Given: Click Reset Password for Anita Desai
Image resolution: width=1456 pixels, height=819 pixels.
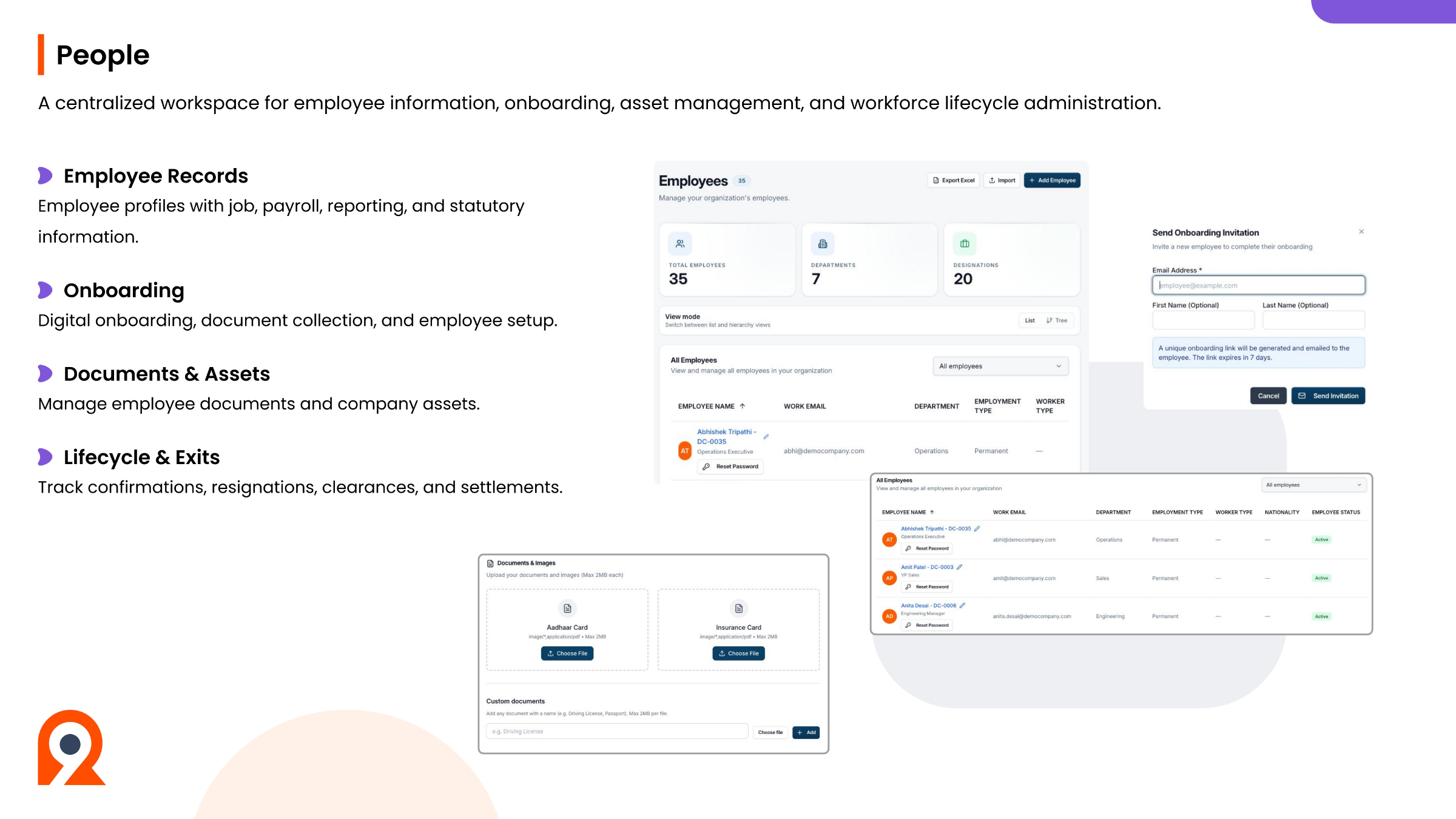Looking at the screenshot, I should coord(926,625).
